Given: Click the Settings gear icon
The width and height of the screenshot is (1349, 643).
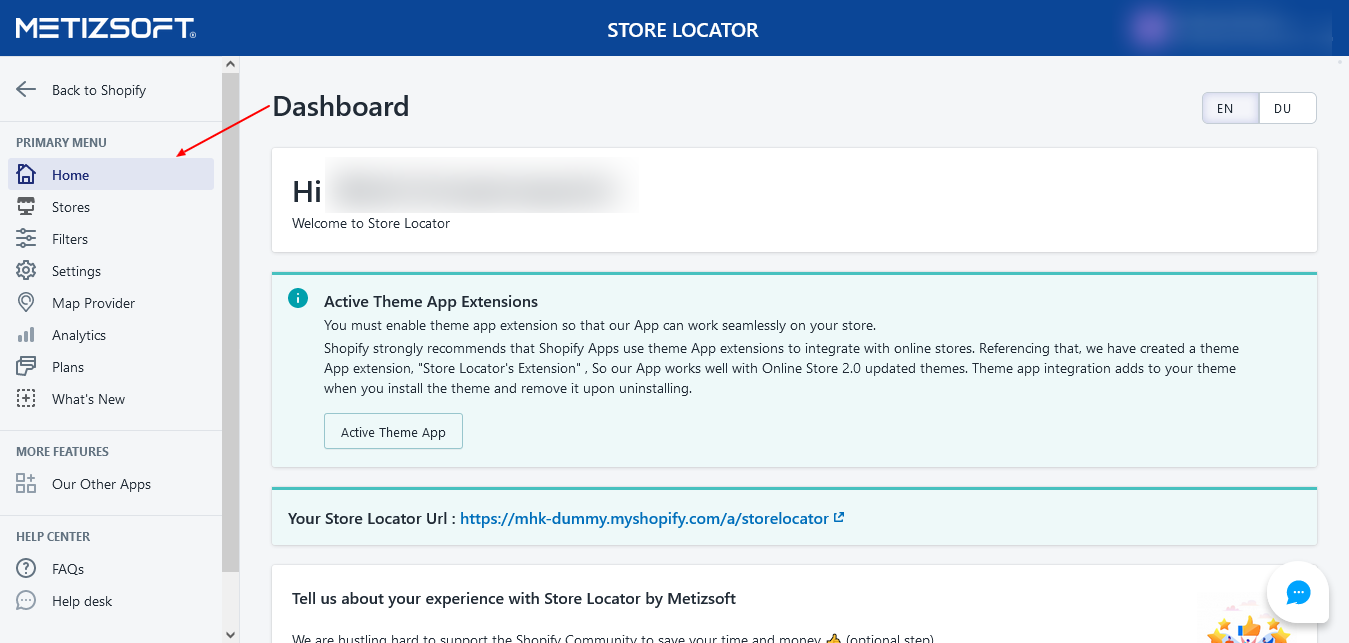Looking at the screenshot, I should (26, 271).
